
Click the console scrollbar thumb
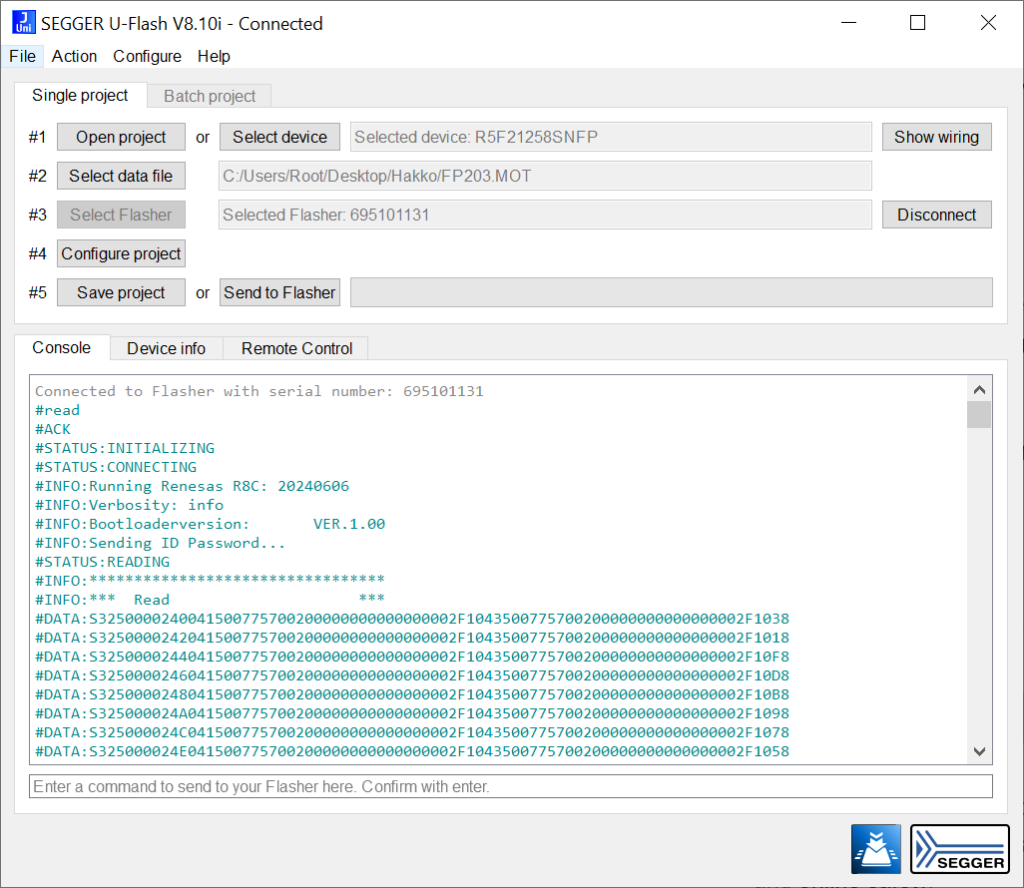[x=979, y=415]
